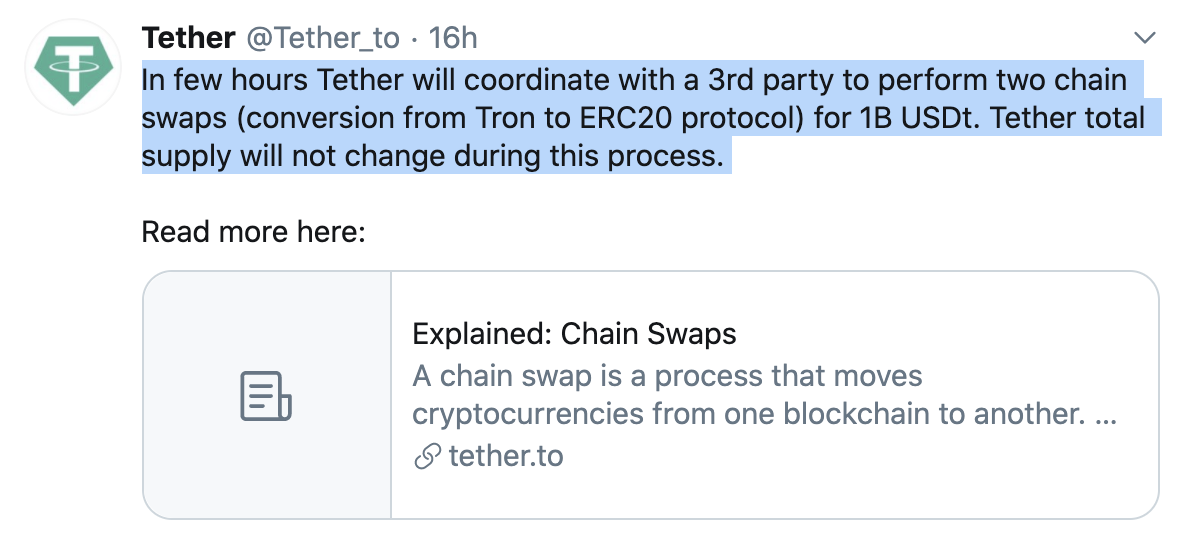Image resolution: width=1180 pixels, height=534 pixels.
Task: Visit the tether.to domain link
Action: tap(506, 457)
